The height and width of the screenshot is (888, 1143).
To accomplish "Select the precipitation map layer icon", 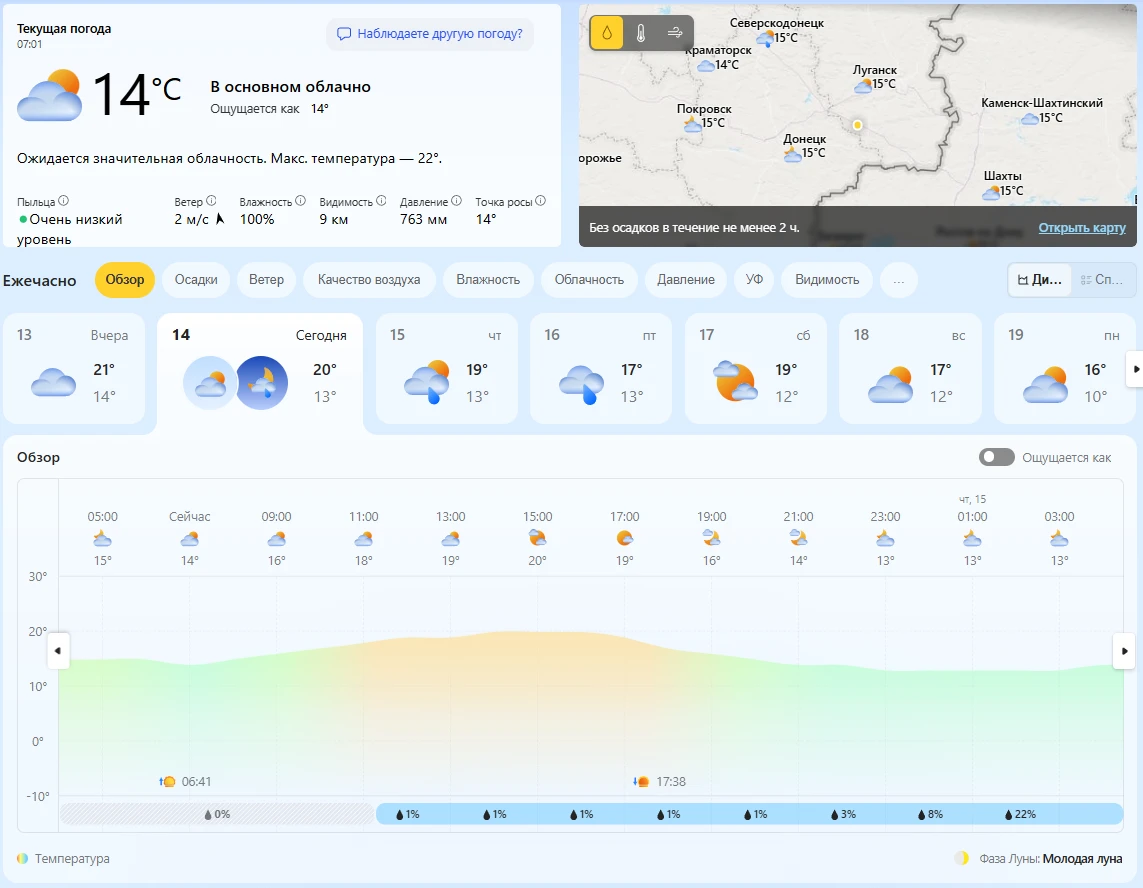I will 606,33.
